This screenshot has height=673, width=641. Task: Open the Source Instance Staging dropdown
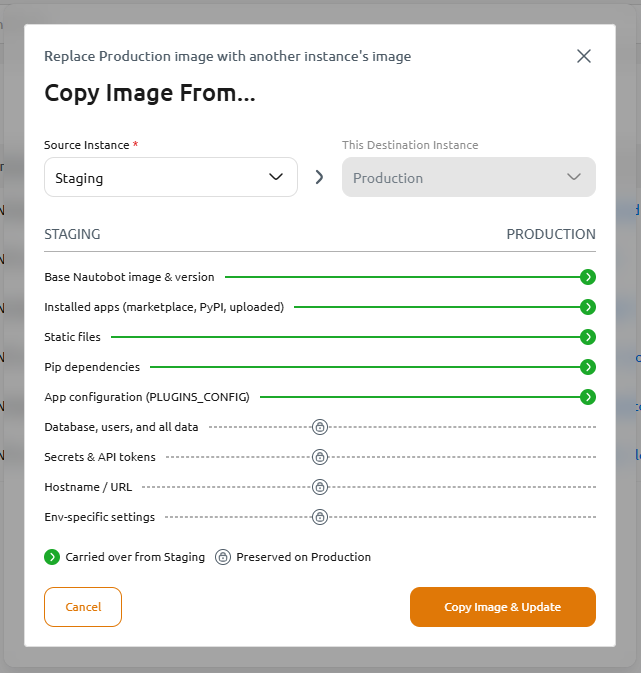(x=171, y=177)
